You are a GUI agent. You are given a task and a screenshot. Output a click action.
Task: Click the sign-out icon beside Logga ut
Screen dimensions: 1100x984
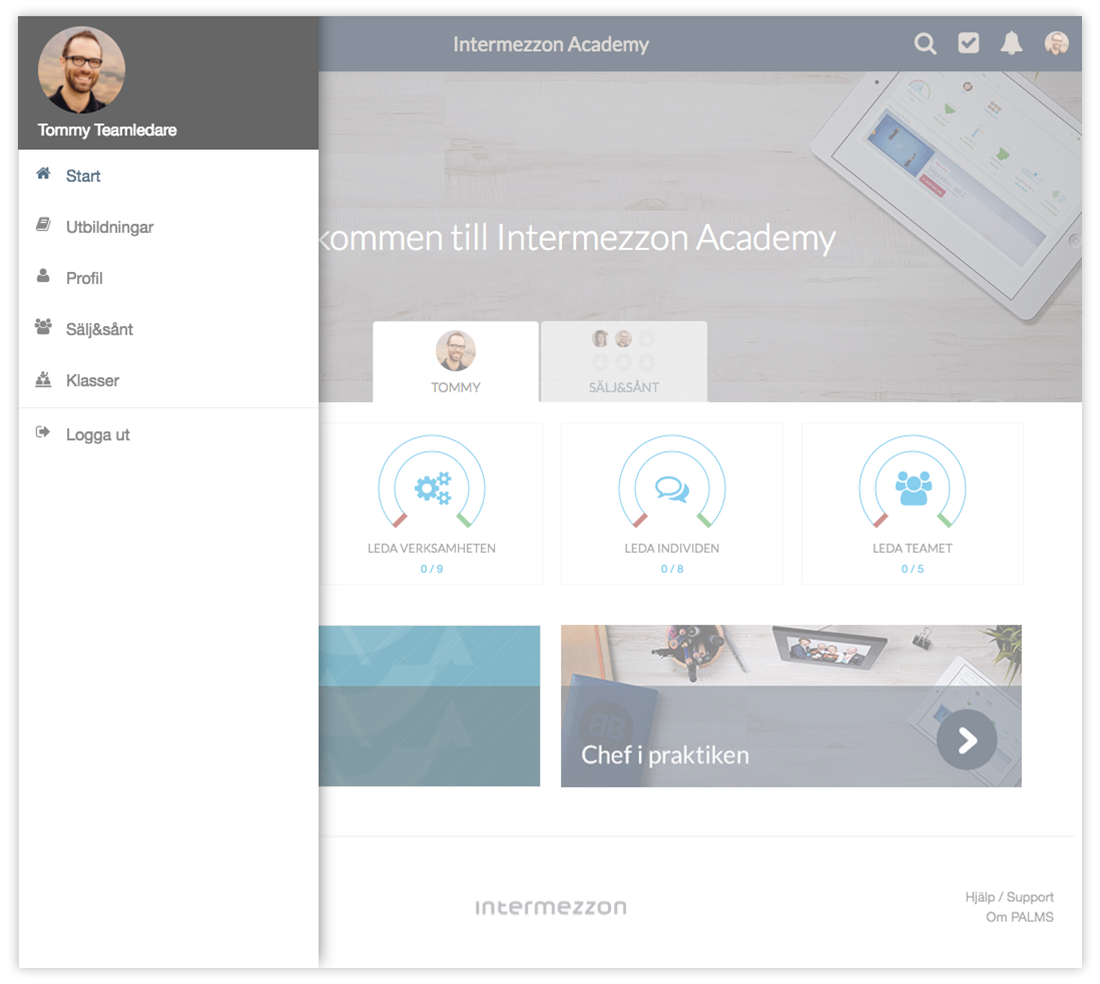[x=43, y=433]
